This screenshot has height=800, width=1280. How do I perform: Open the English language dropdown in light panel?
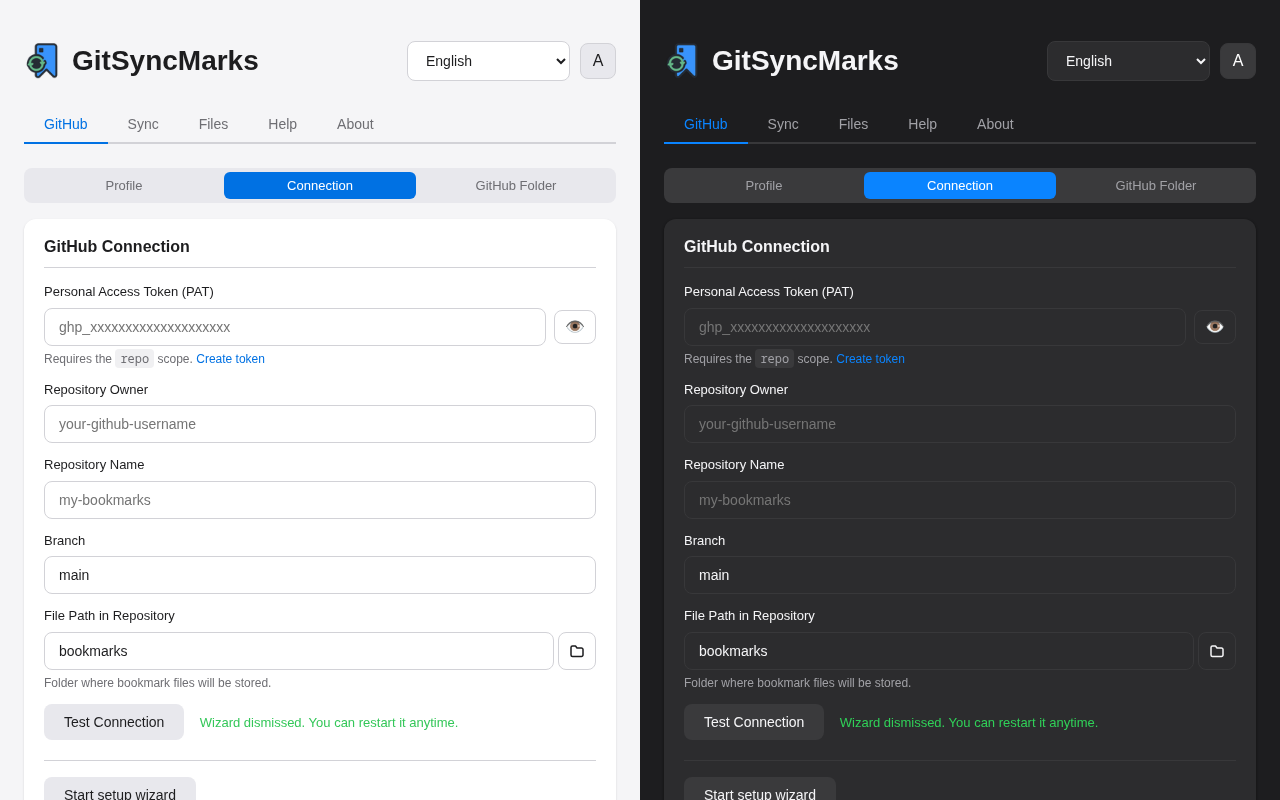488,61
